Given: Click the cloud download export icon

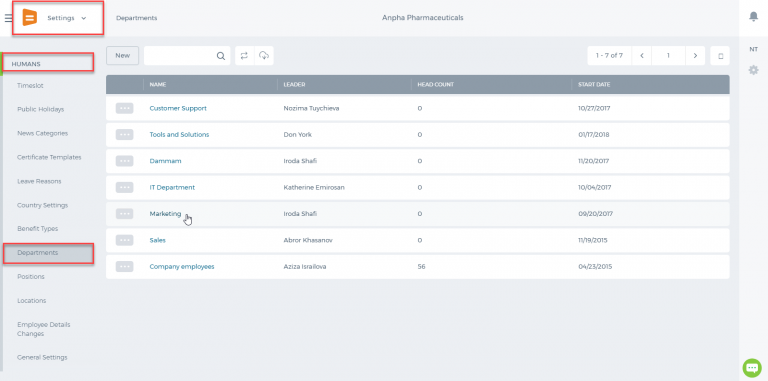Looking at the screenshot, I should click(264, 56).
